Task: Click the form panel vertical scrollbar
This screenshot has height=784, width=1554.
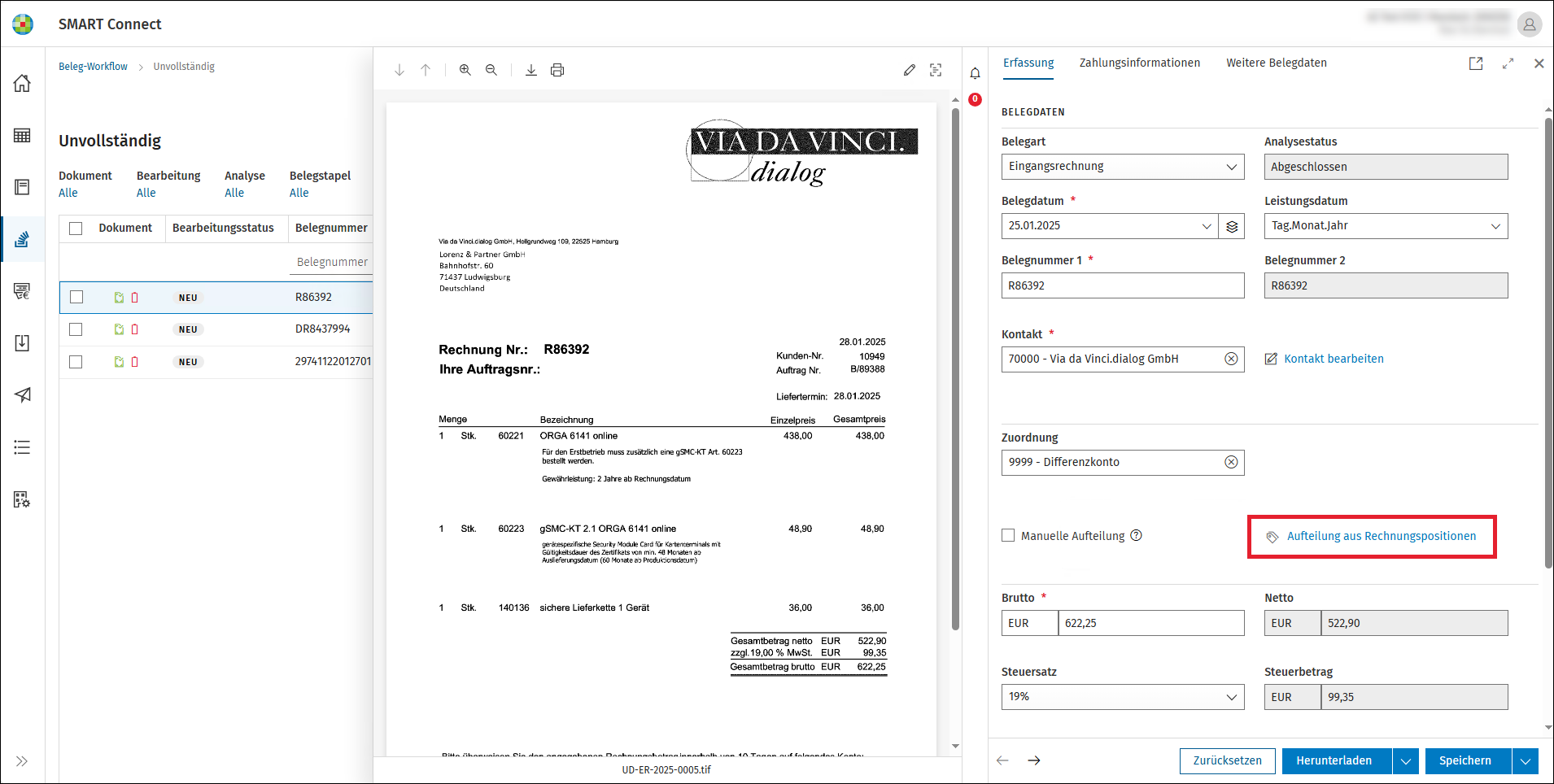Action: click(x=1548, y=343)
